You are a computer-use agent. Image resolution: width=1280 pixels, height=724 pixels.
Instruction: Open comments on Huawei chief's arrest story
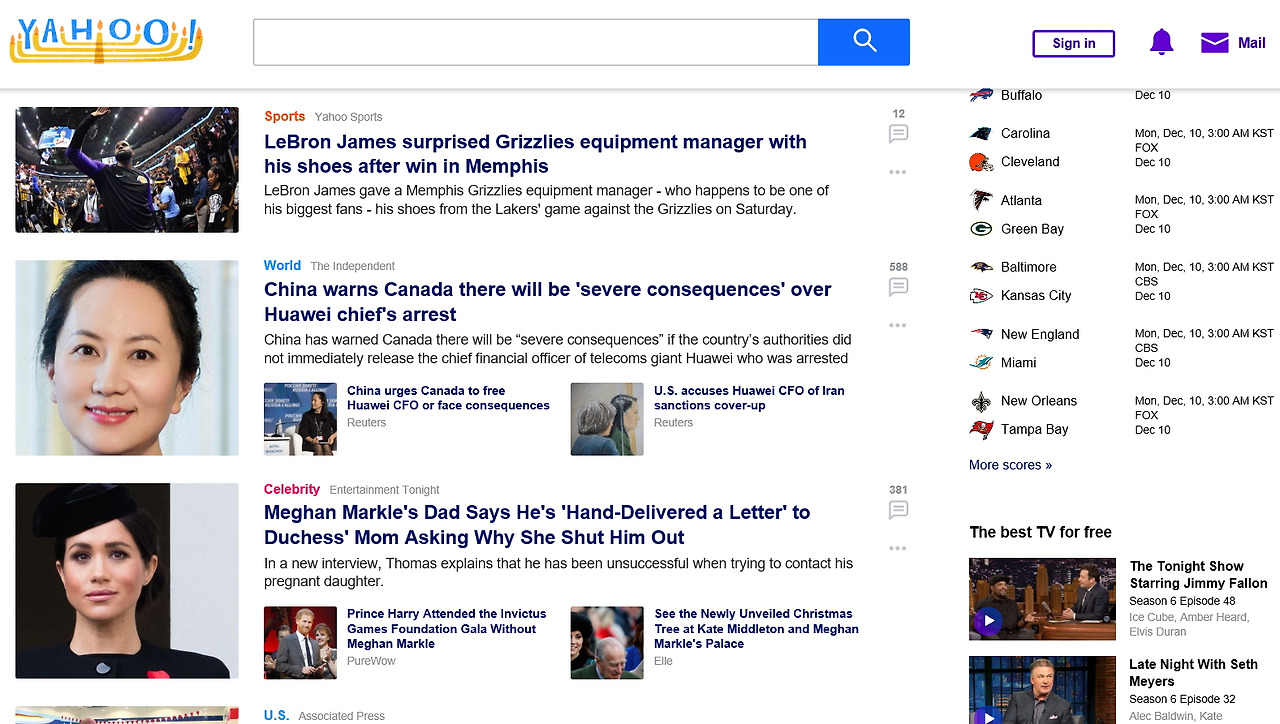898,287
